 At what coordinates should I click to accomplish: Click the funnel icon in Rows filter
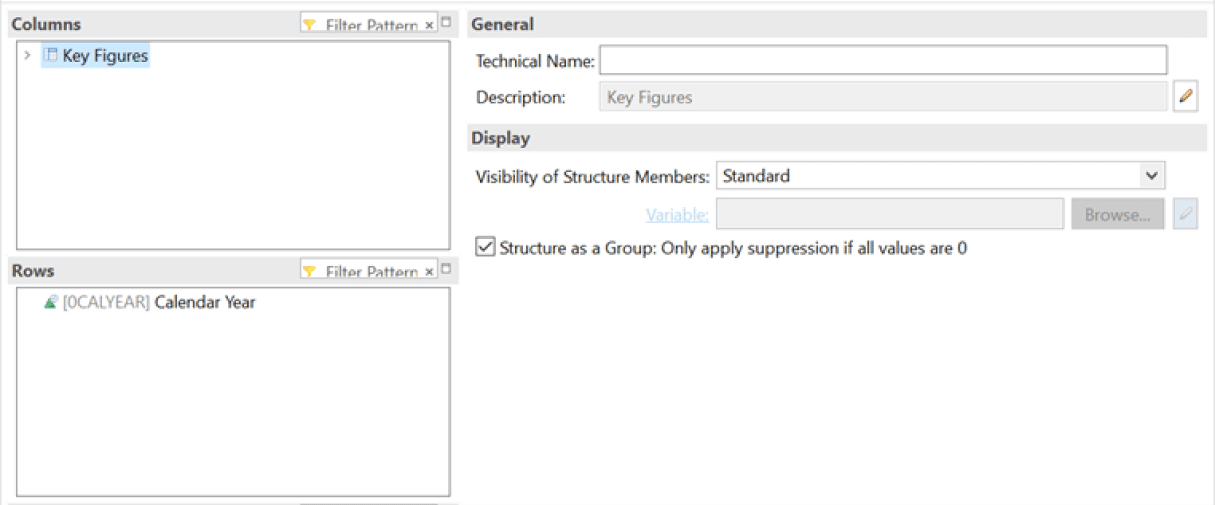tap(310, 271)
